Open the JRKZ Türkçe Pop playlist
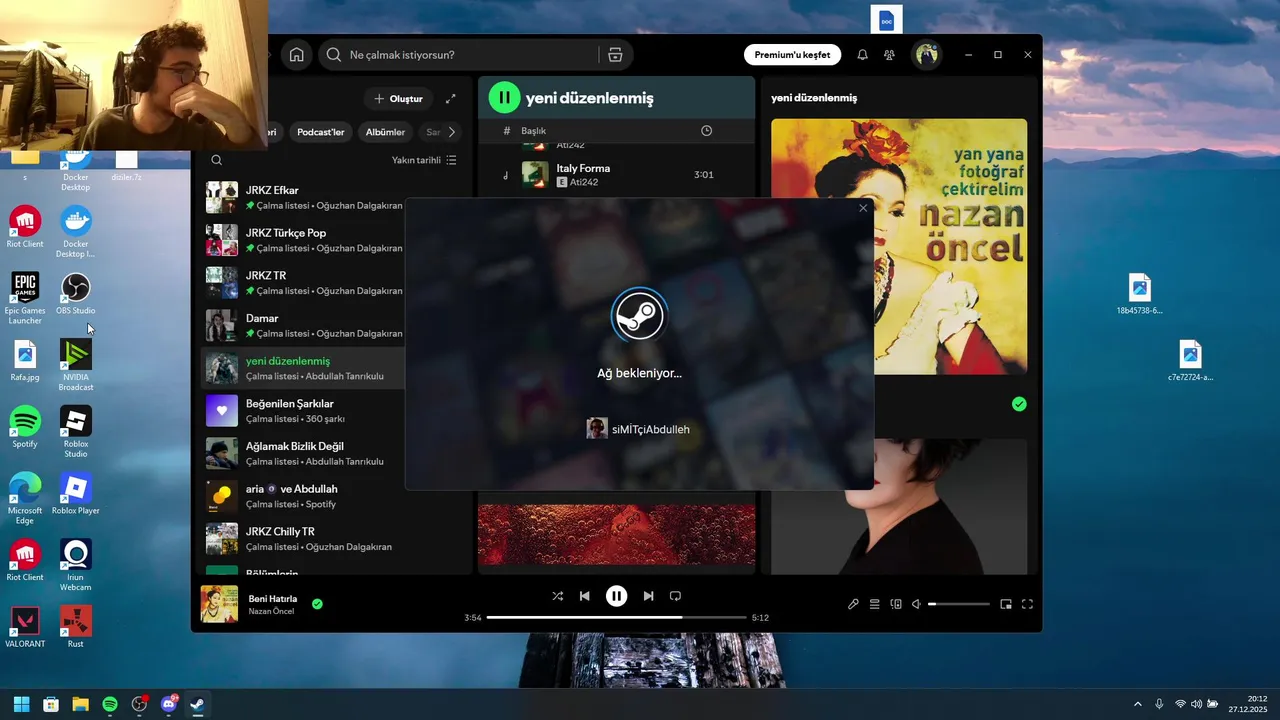 point(303,240)
